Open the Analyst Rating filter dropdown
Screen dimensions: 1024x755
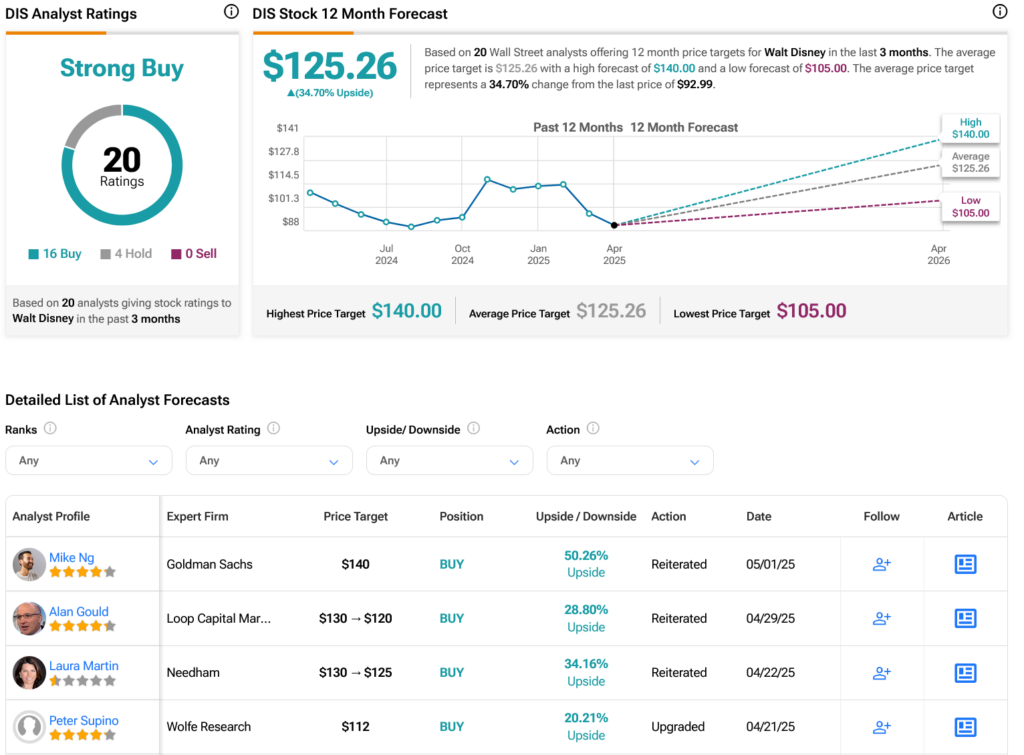tap(269, 460)
